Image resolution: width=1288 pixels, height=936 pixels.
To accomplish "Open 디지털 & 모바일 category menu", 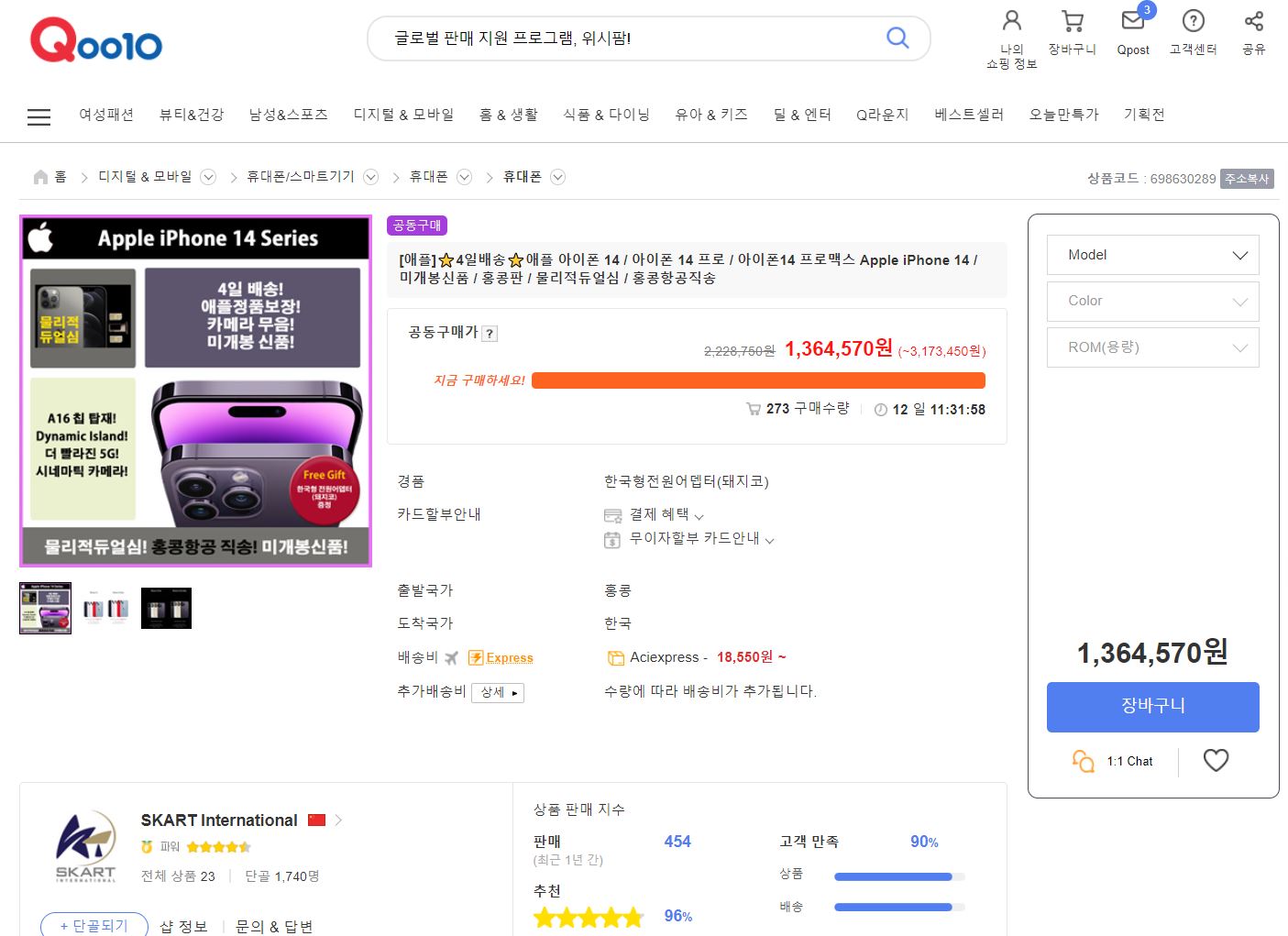I will tap(404, 115).
